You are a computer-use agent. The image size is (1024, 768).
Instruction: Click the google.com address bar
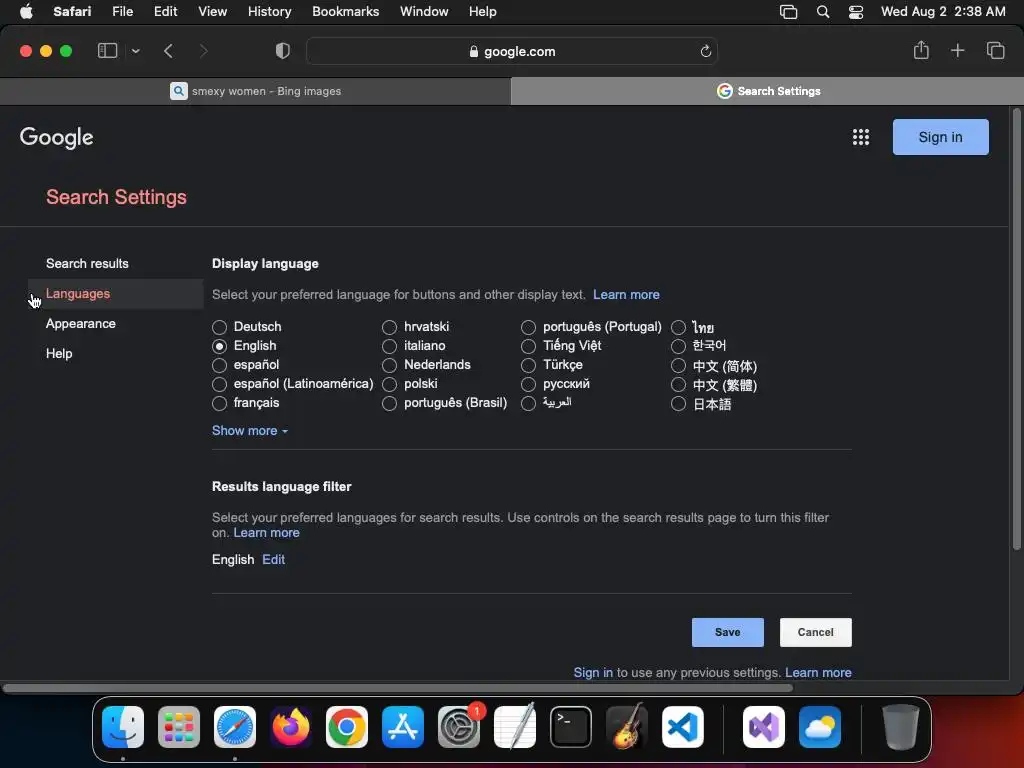(x=512, y=51)
